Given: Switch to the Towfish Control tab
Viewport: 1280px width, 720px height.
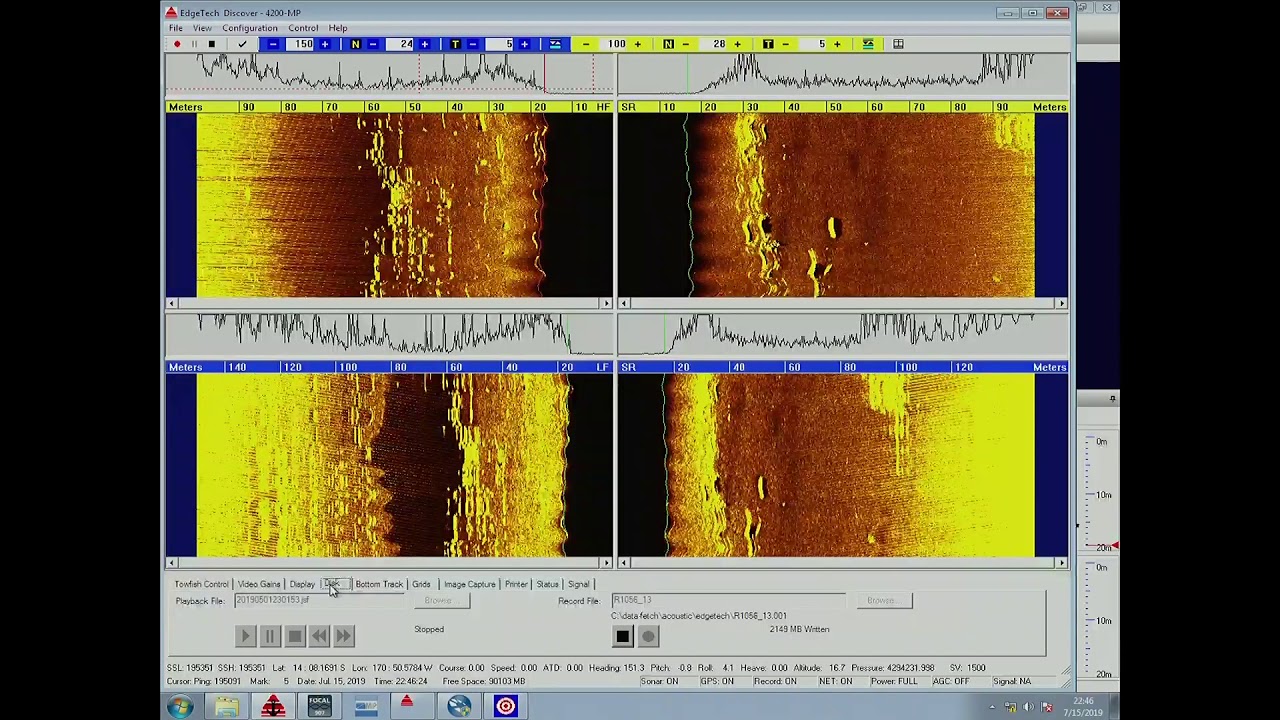Looking at the screenshot, I should pyautogui.click(x=201, y=584).
